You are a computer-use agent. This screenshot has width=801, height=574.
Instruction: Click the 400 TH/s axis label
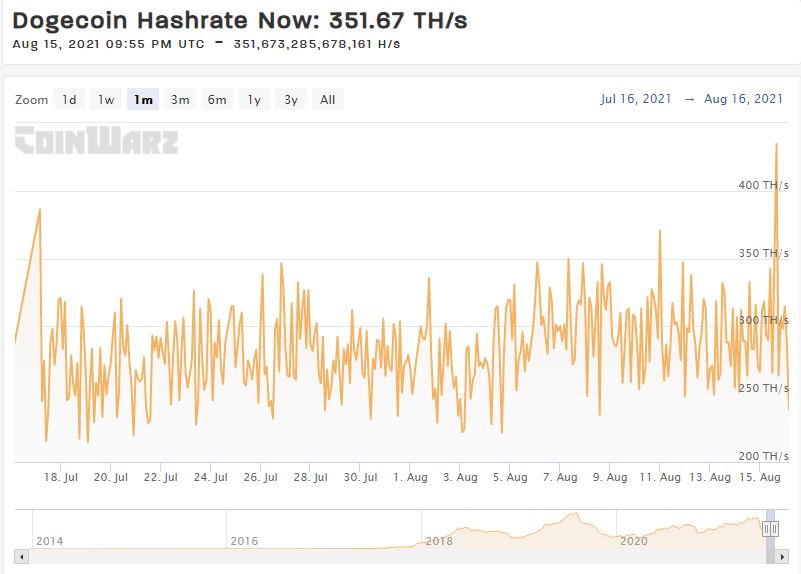click(x=763, y=185)
